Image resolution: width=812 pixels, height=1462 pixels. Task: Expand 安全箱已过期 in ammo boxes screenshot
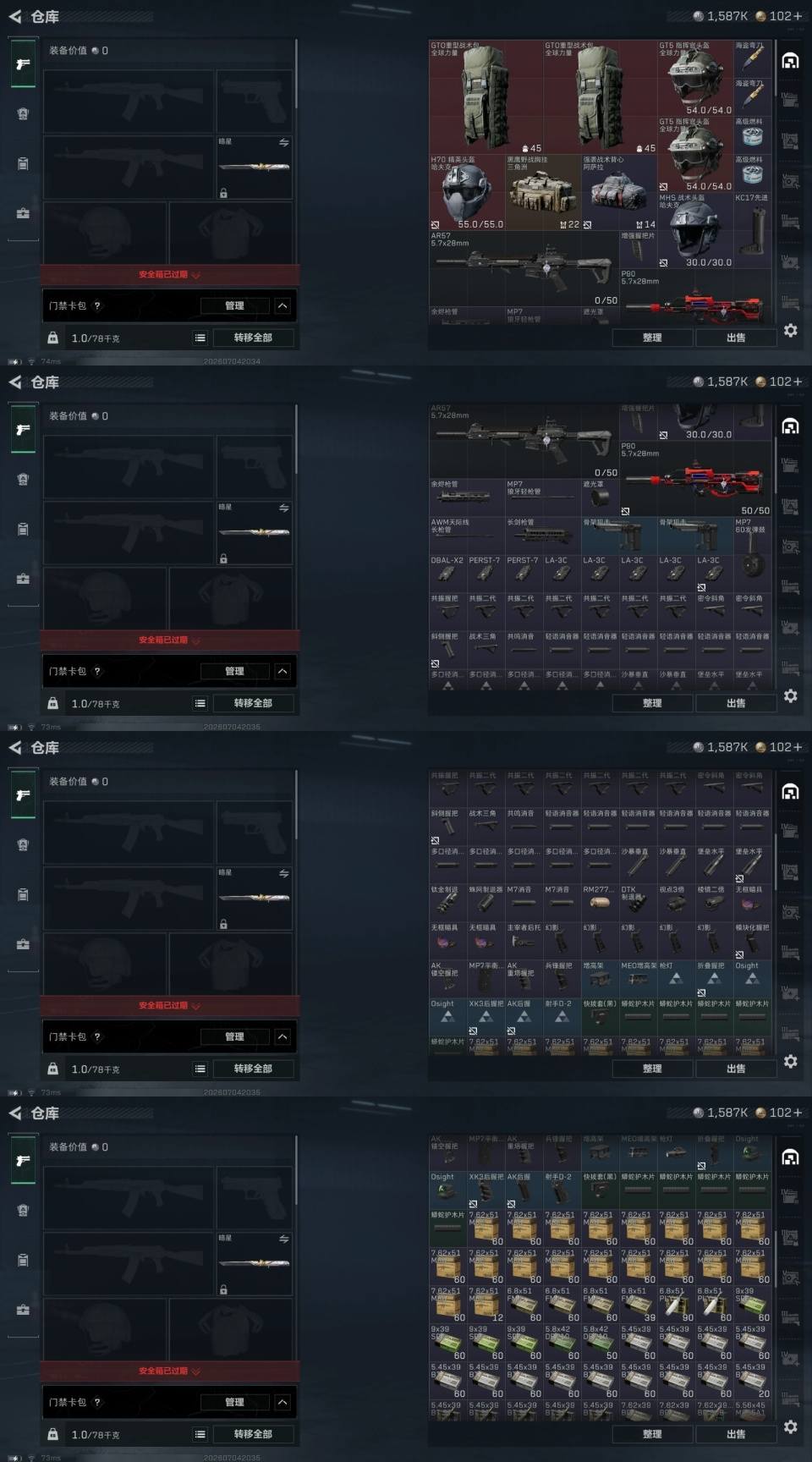pyautogui.click(x=169, y=1371)
